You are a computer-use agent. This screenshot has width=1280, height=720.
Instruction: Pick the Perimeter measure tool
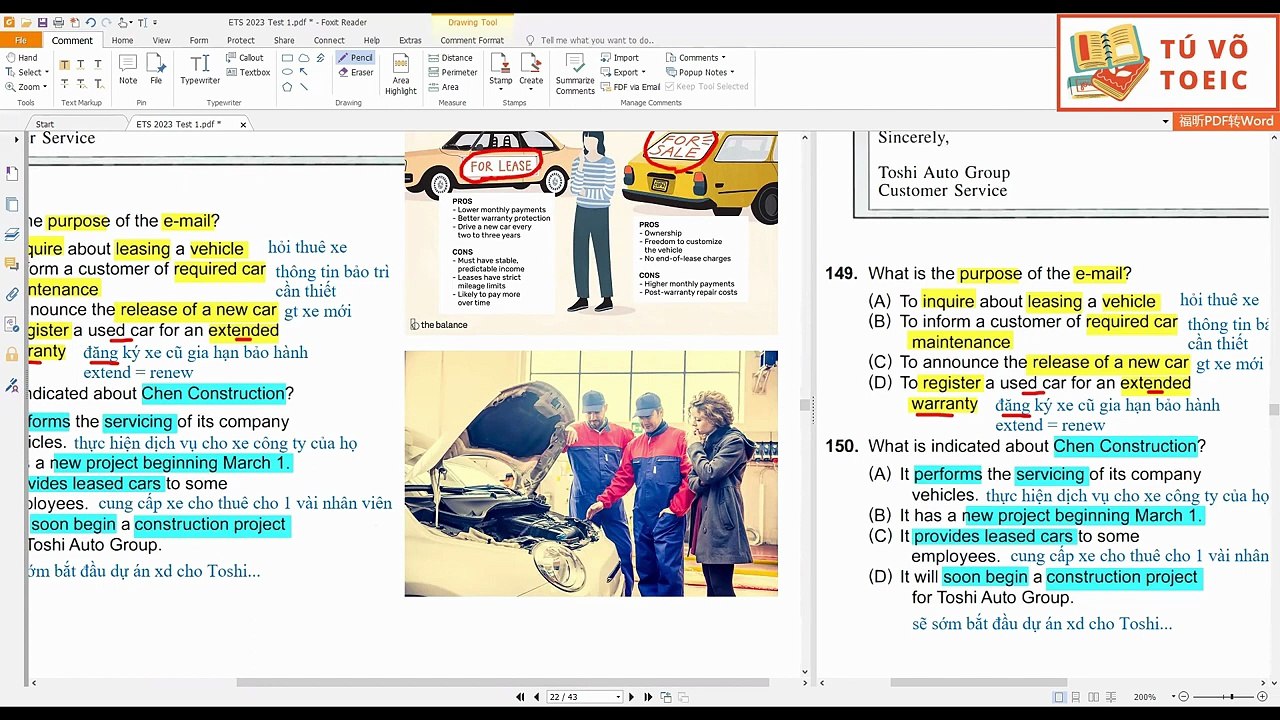click(x=453, y=72)
